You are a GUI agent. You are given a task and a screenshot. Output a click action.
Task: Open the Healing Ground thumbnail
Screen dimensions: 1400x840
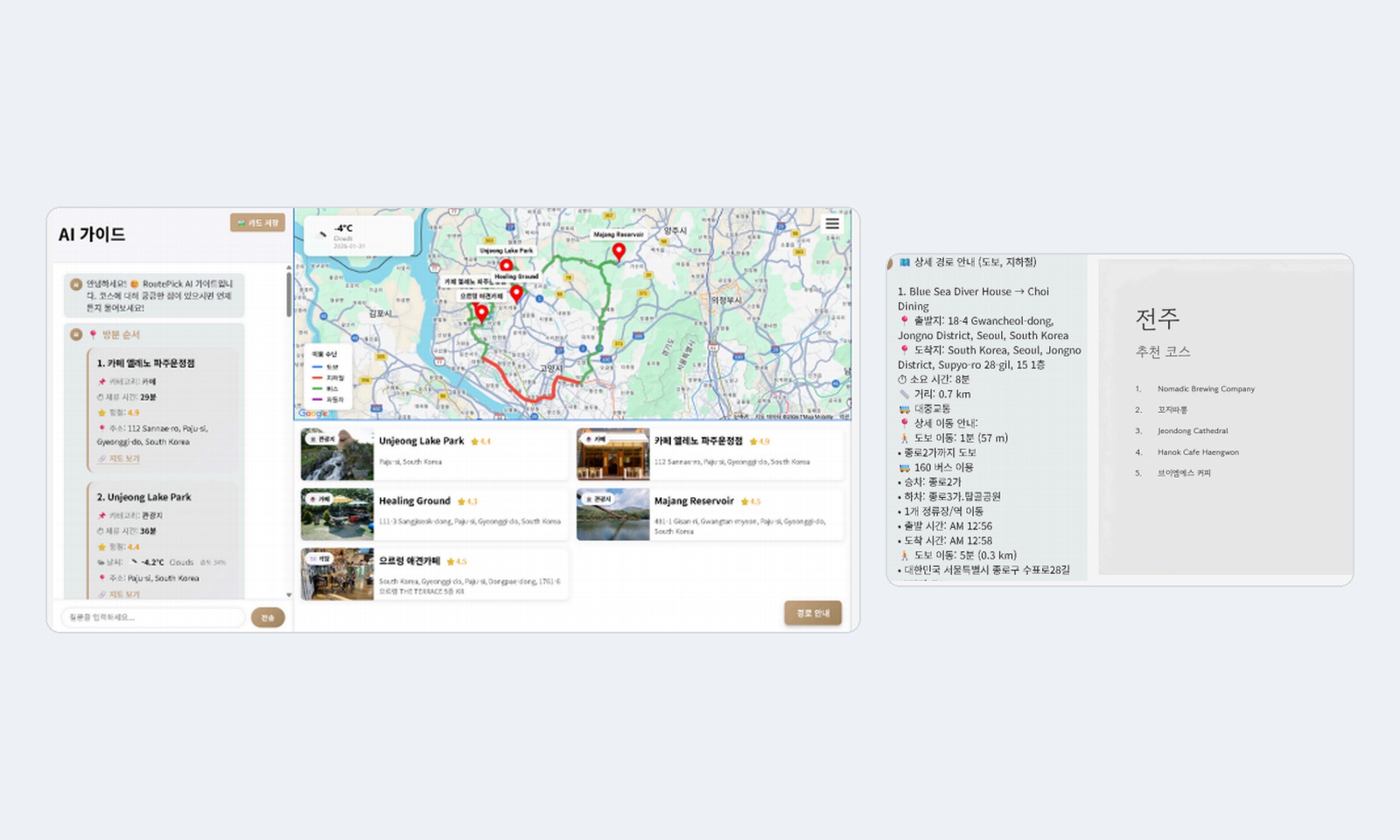pyautogui.click(x=337, y=514)
